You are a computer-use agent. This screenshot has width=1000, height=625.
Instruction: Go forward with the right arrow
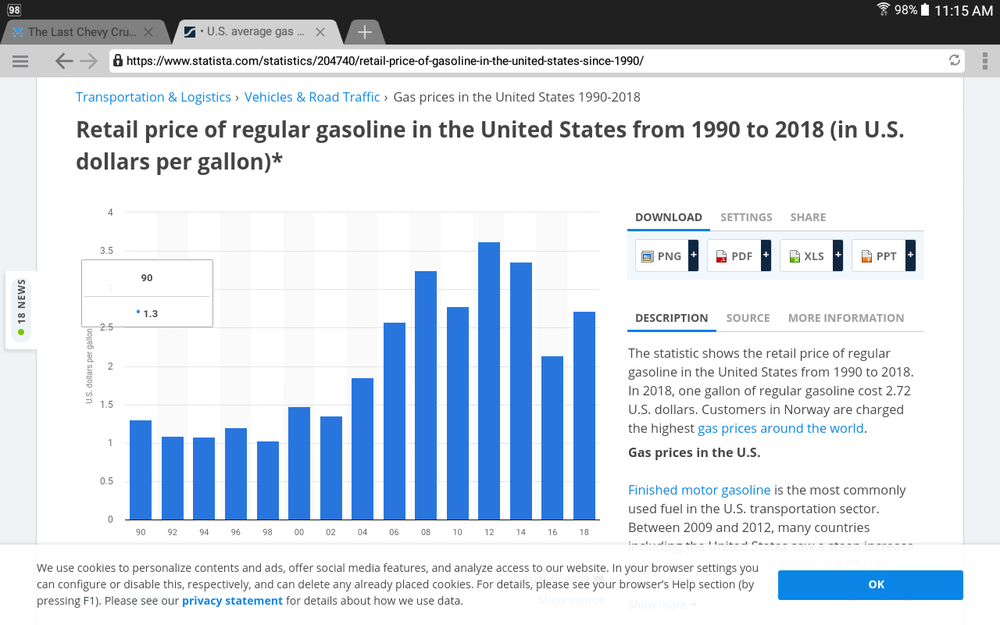coord(89,61)
